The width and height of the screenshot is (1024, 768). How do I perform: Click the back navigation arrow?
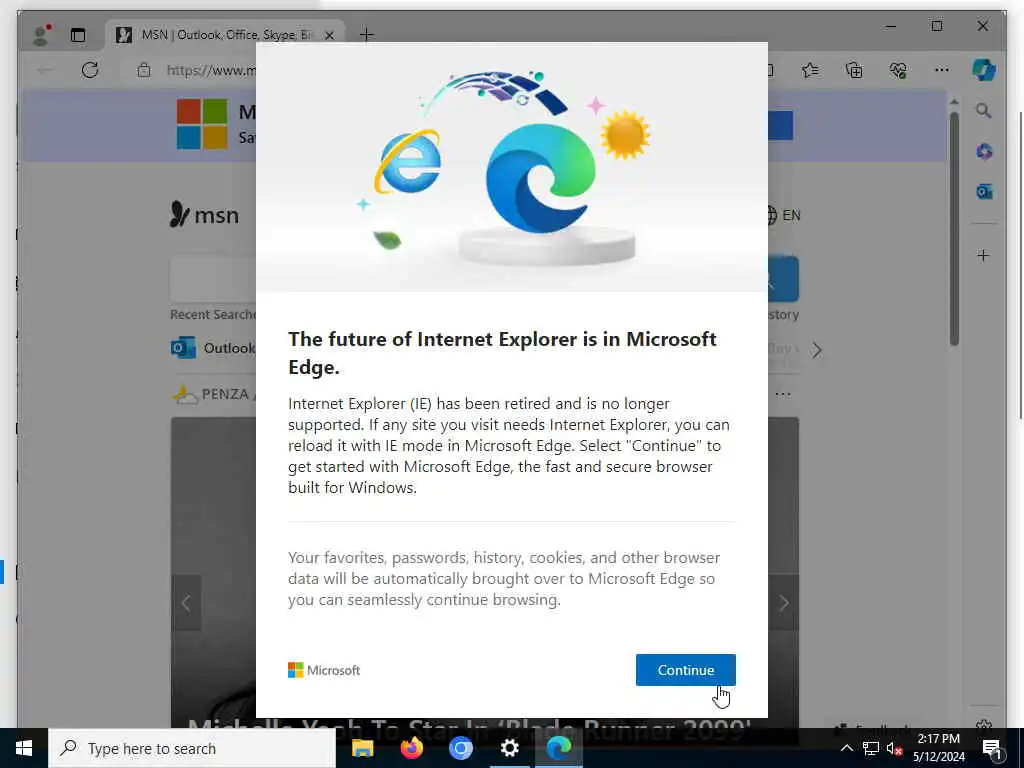(x=45, y=70)
